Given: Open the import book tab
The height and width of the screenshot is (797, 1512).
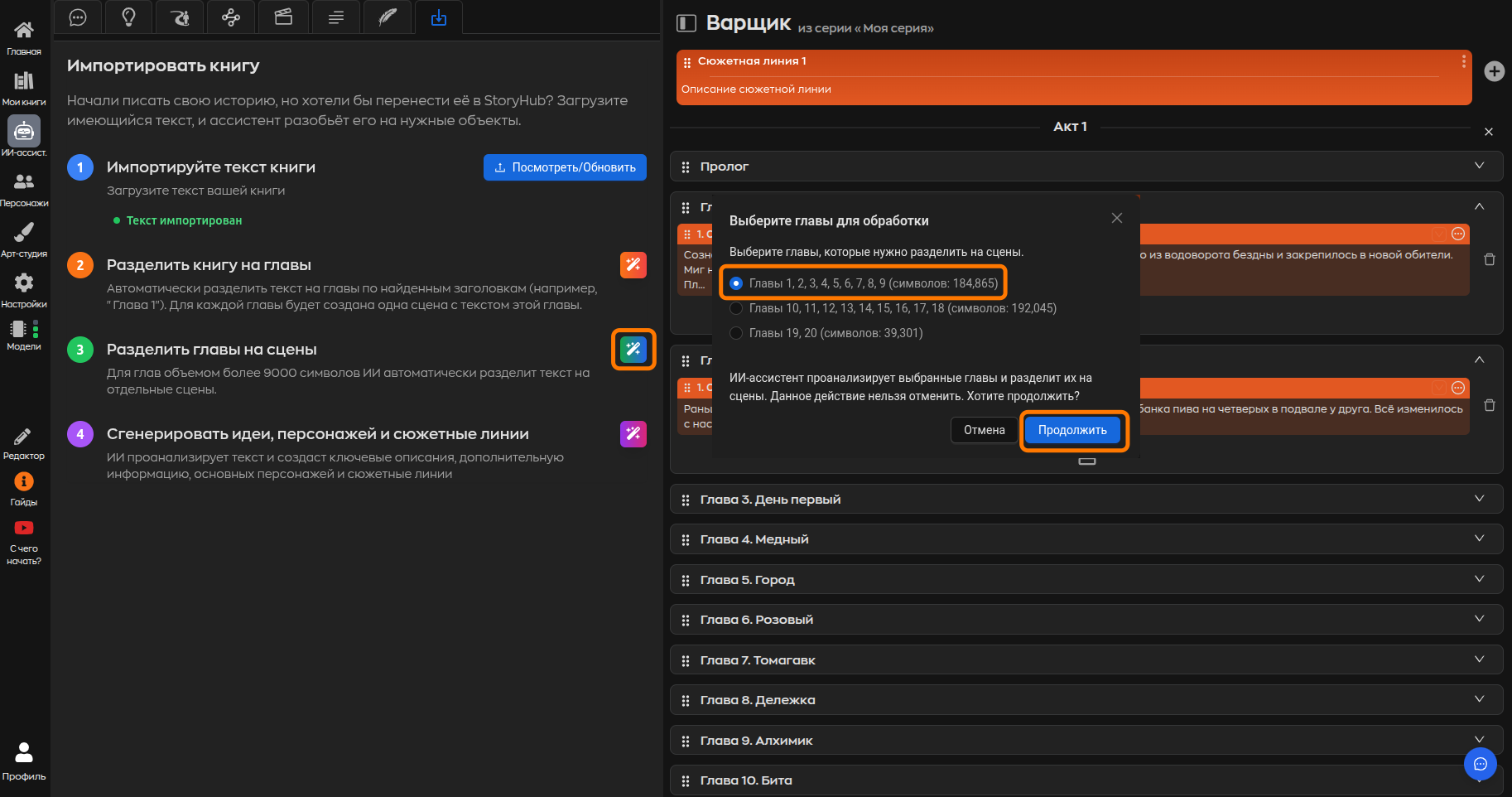Looking at the screenshot, I should click(439, 17).
